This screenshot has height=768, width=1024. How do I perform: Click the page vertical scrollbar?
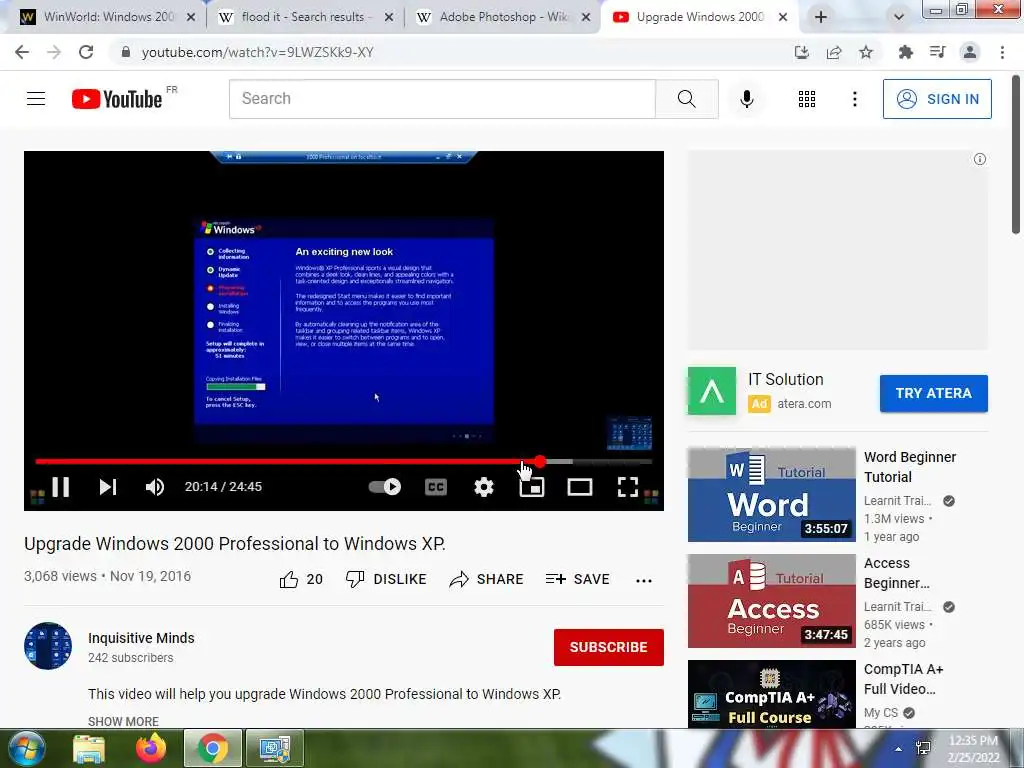[1016, 154]
